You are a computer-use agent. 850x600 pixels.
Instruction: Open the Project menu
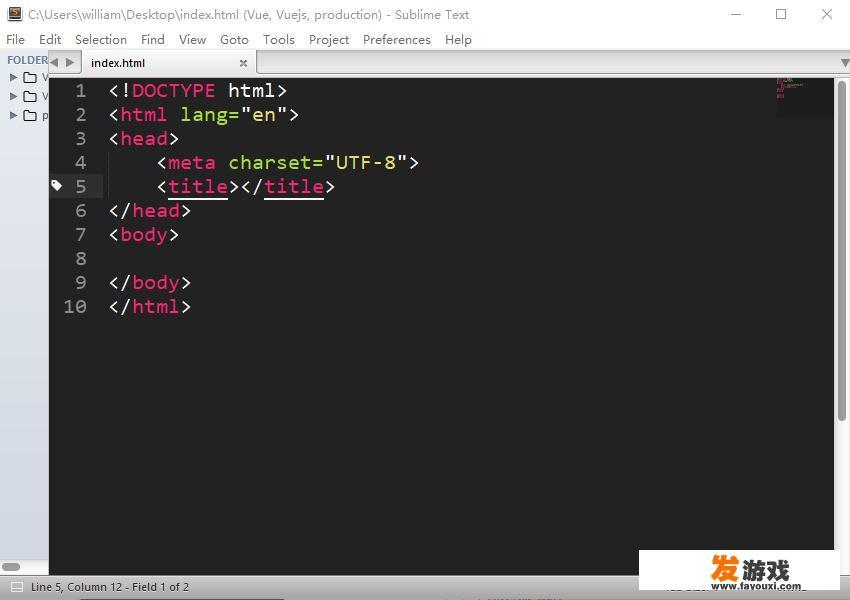329,40
